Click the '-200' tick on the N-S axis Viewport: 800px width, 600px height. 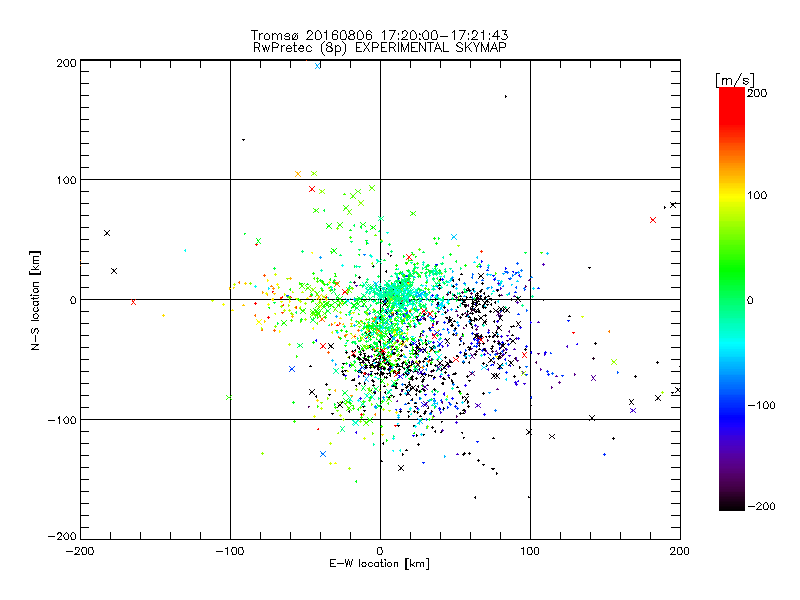tap(62, 536)
